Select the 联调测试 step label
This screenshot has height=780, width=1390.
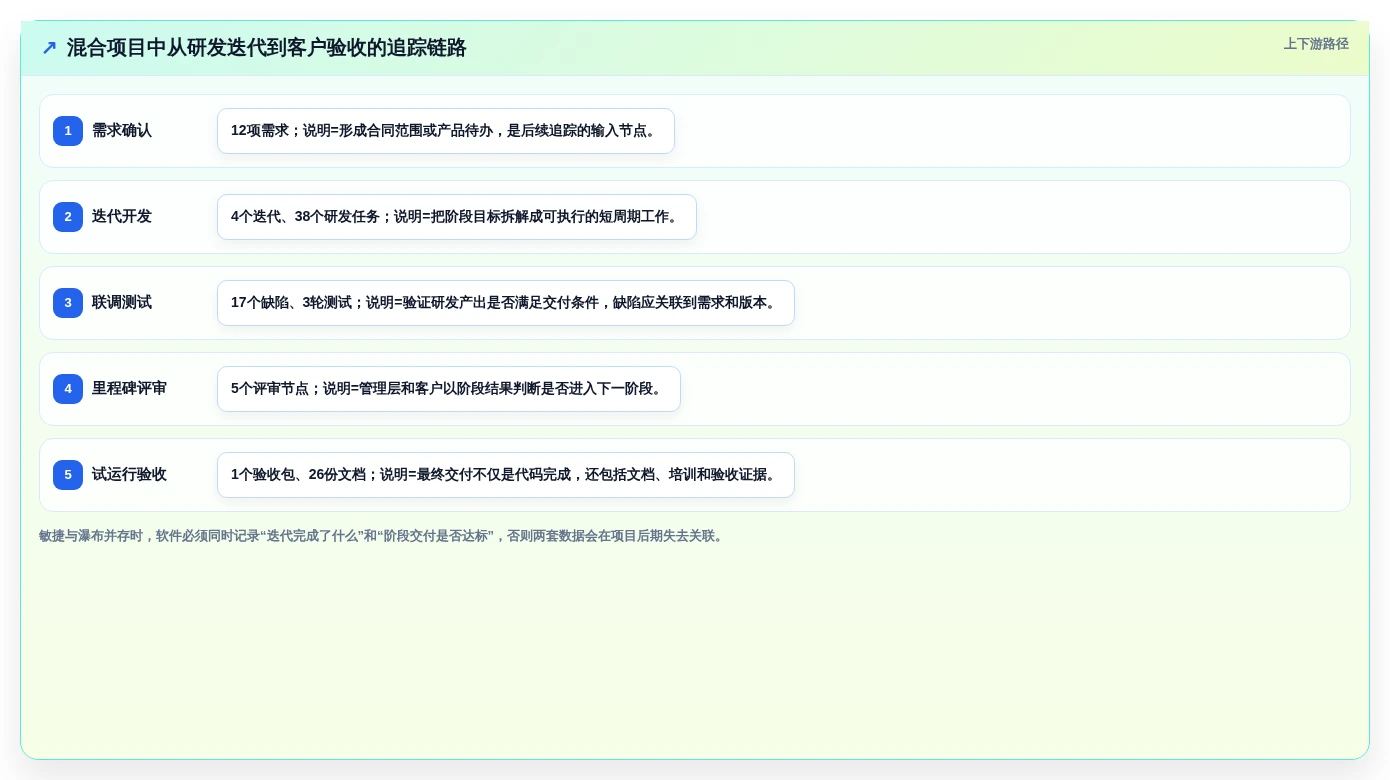tap(122, 303)
